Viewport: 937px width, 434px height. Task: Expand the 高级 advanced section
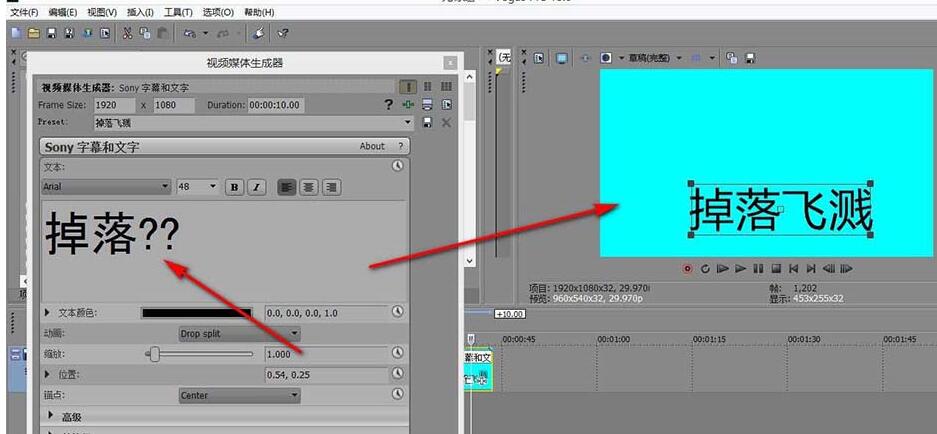(51, 416)
